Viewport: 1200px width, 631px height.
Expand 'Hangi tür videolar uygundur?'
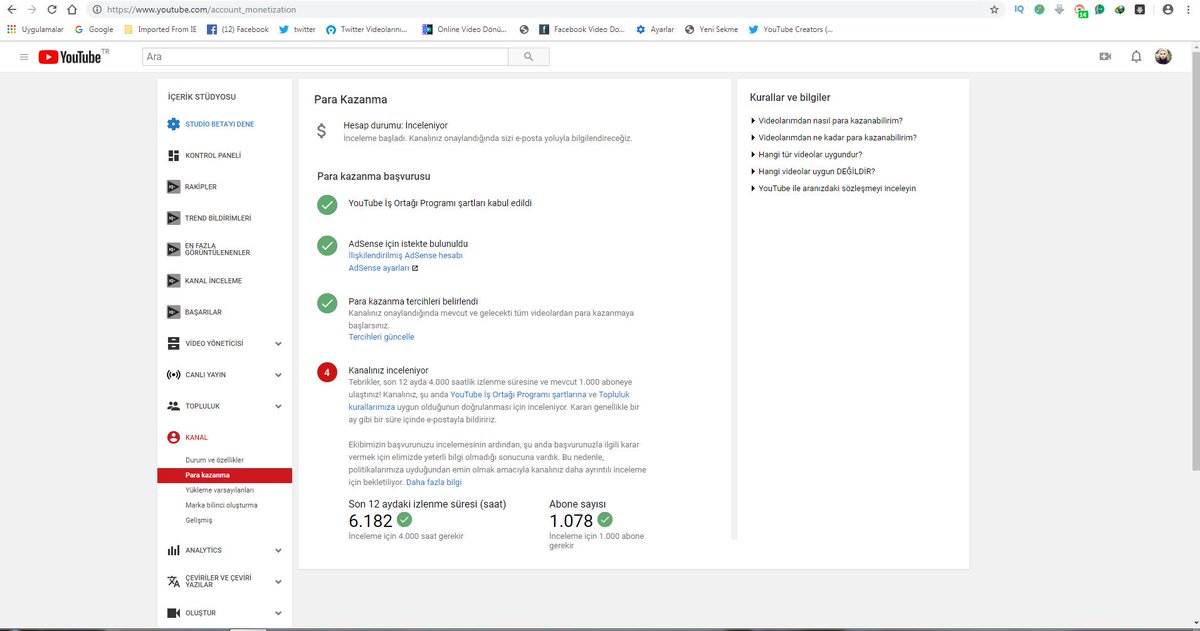(806, 154)
